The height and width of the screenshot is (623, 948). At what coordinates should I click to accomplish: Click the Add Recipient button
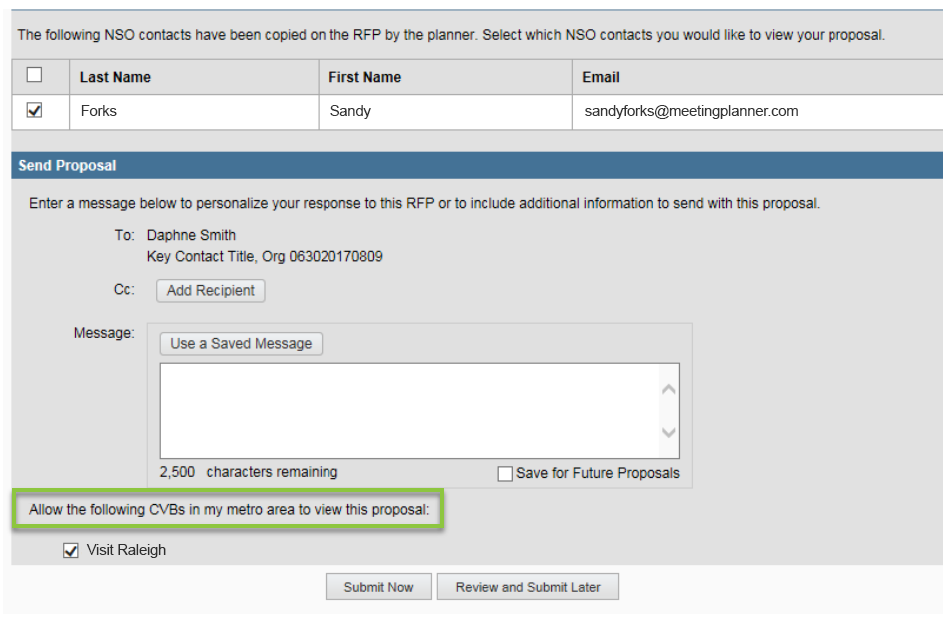click(x=210, y=291)
